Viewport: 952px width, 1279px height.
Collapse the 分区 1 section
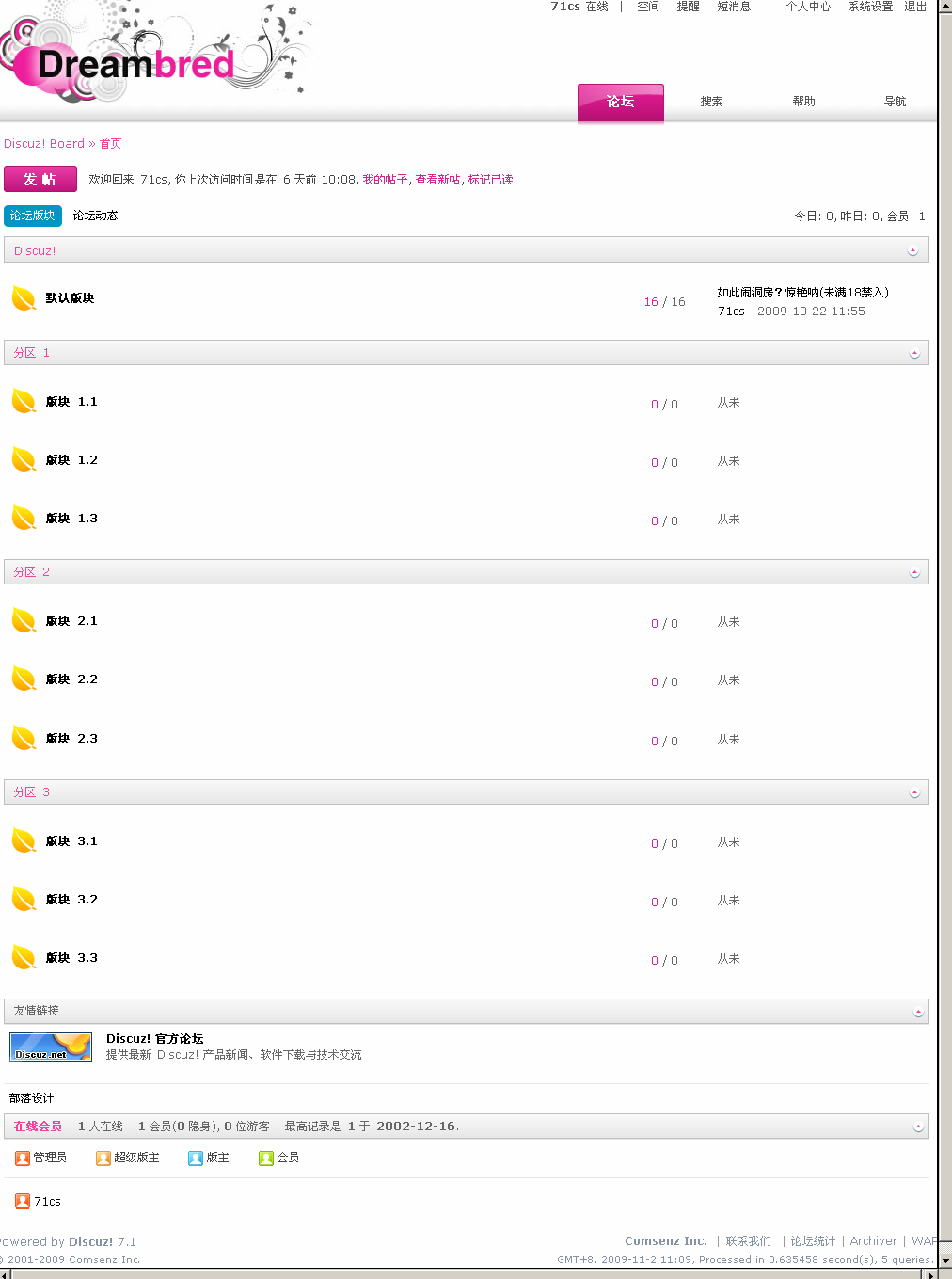click(x=914, y=353)
